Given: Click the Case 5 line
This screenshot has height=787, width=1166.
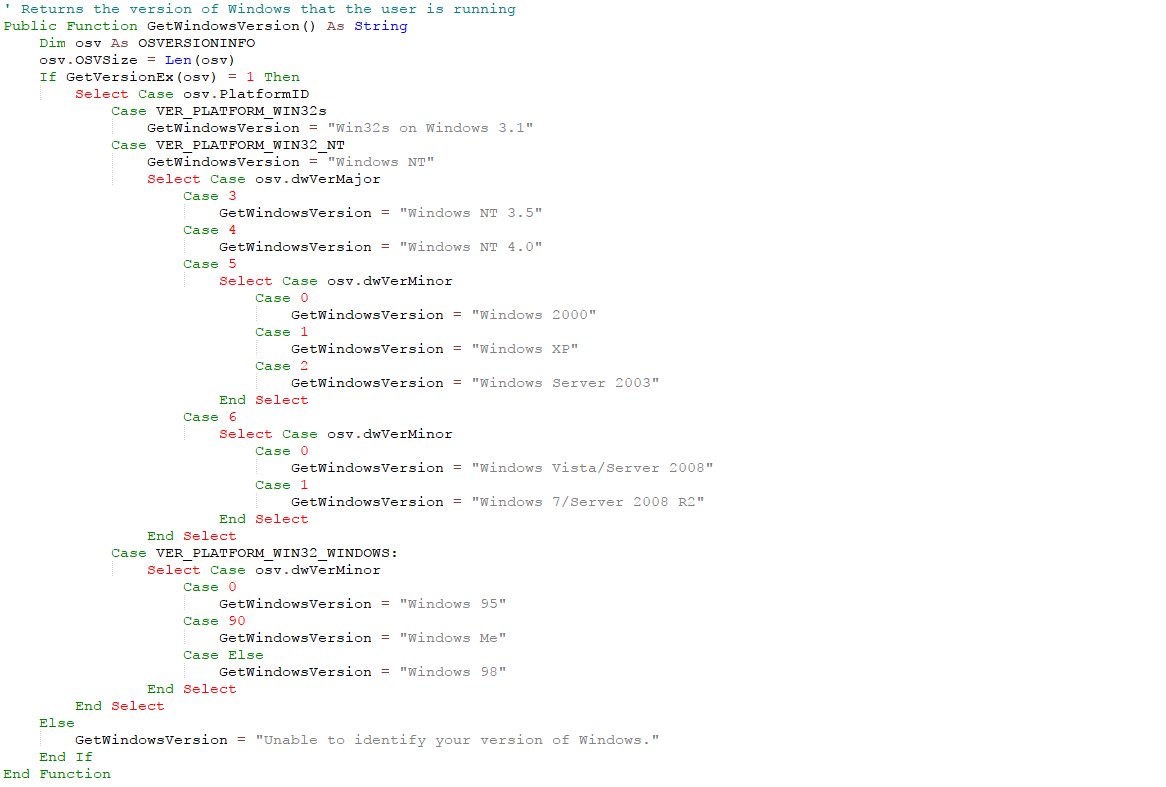Looking at the screenshot, I should pos(210,264).
